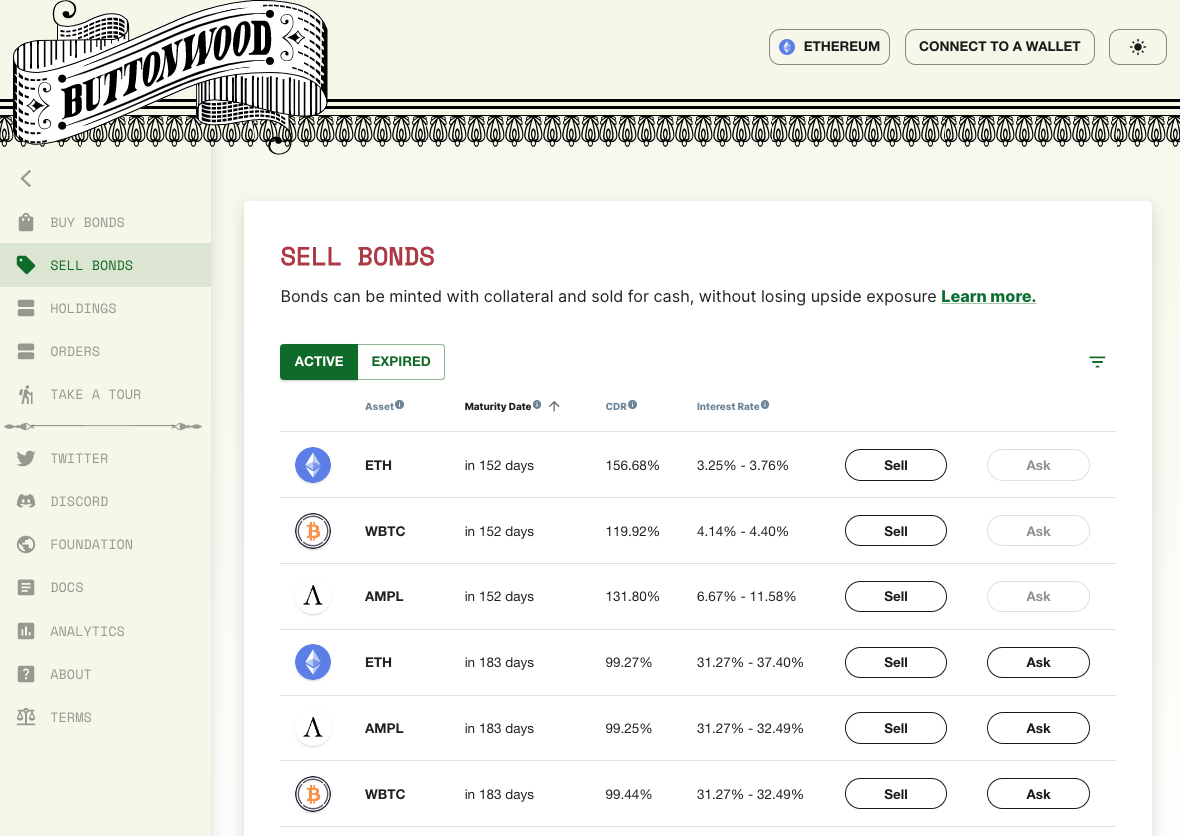Sell the ETH bond with 156.68% CDR

coord(896,465)
